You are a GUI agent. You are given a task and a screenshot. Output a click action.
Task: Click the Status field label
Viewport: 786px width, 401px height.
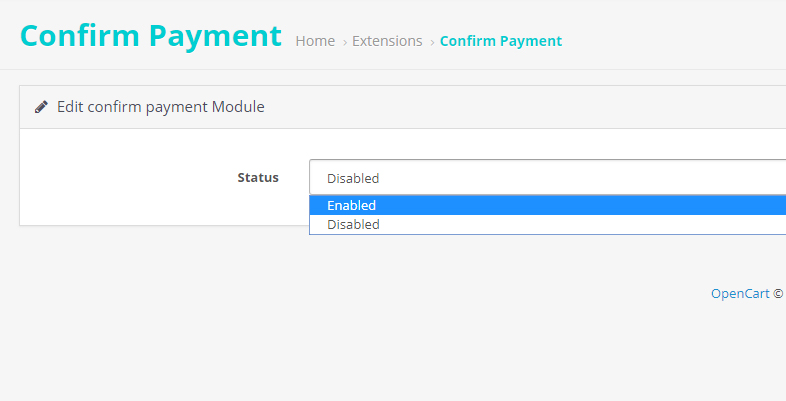tap(258, 178)
